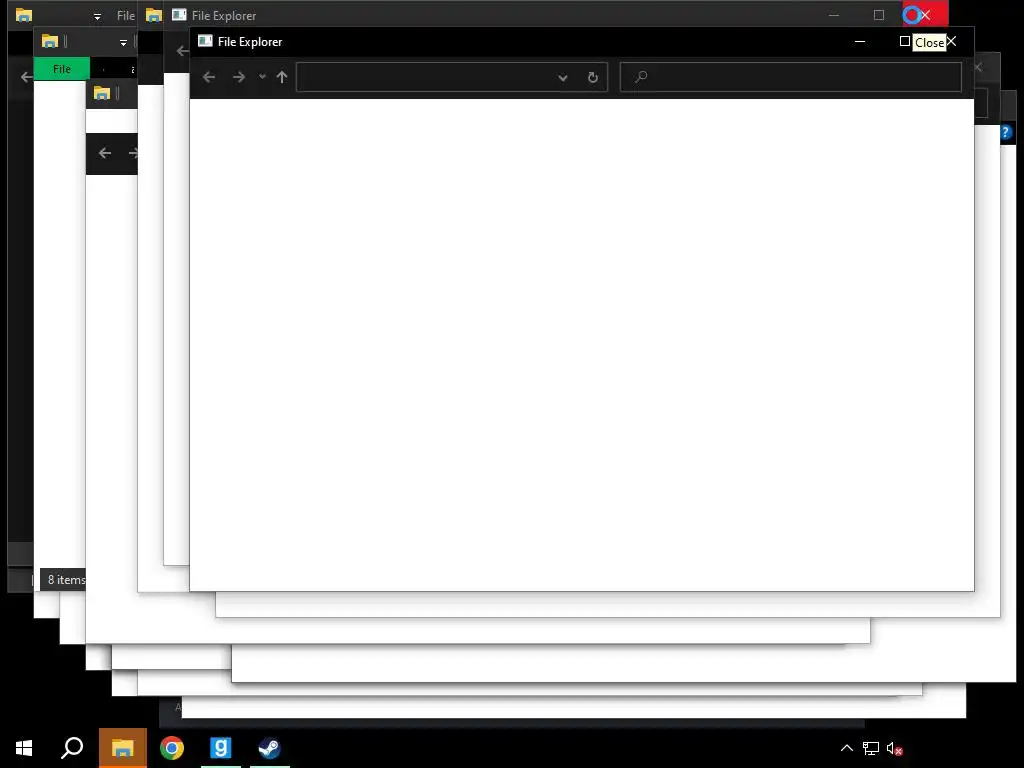
Task: Open the green File tab
Action: [x=62, y=69]
